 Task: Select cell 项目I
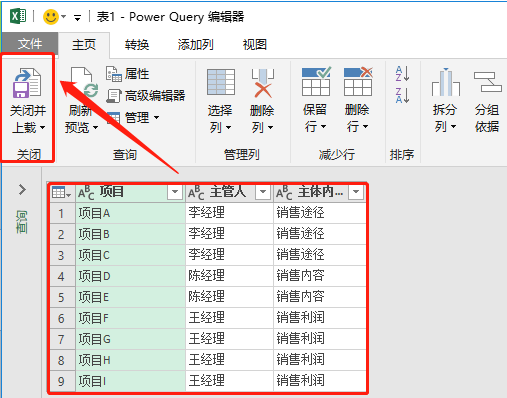coord(130,381)
